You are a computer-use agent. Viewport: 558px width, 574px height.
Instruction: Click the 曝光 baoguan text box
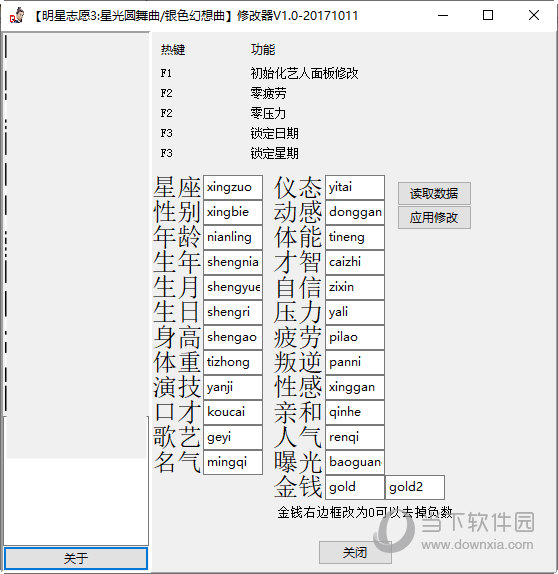coord(355,462)
